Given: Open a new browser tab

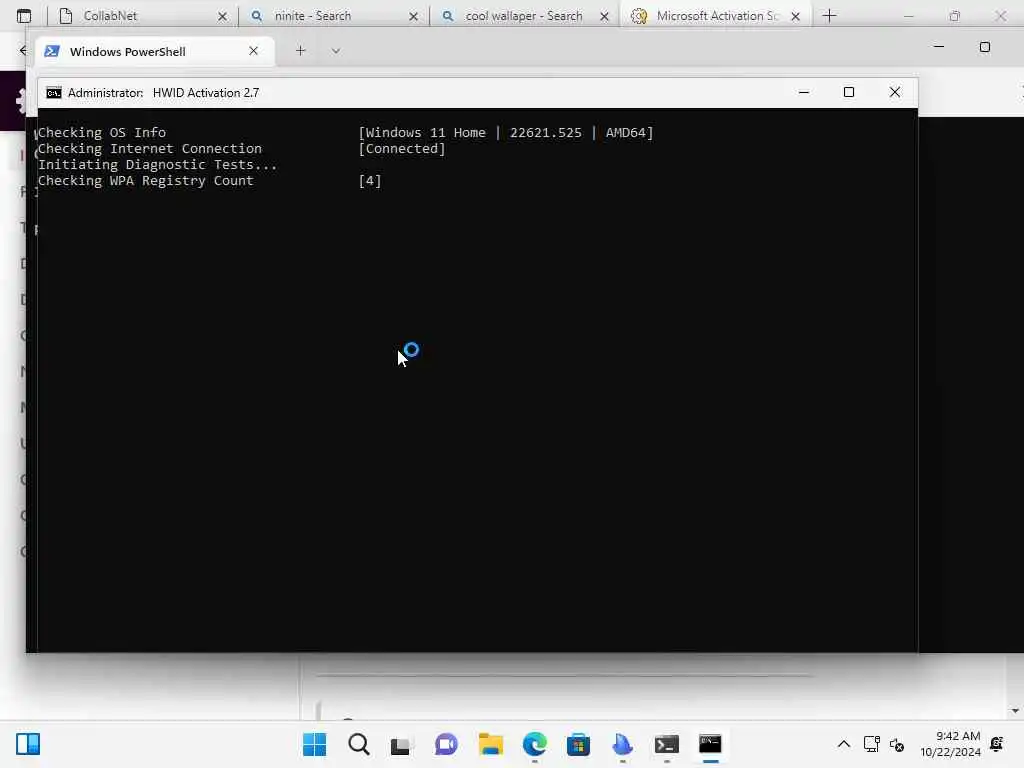Looking at the screenshot, I should (x=829, y=16).
